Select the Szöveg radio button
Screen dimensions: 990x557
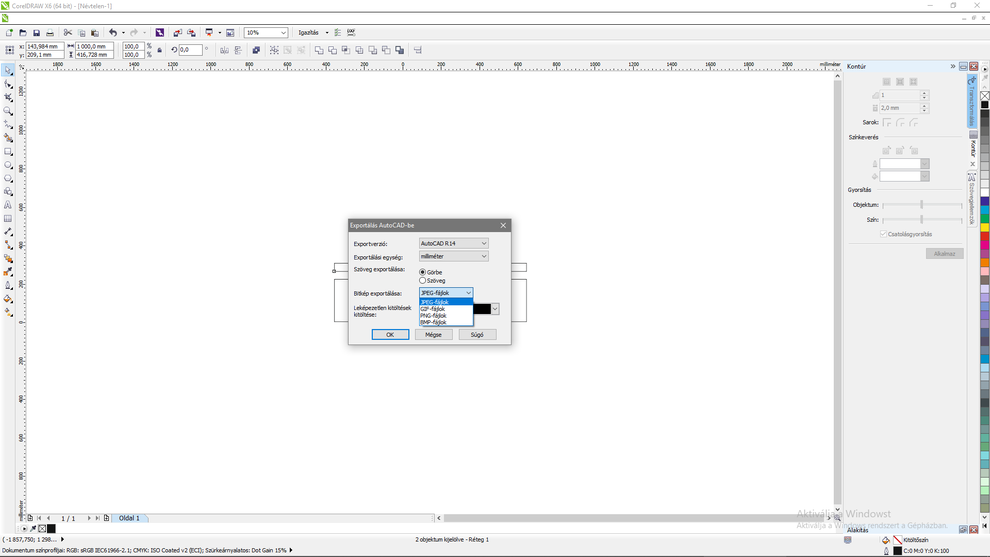pyautogui.click(x=423, y=281)
